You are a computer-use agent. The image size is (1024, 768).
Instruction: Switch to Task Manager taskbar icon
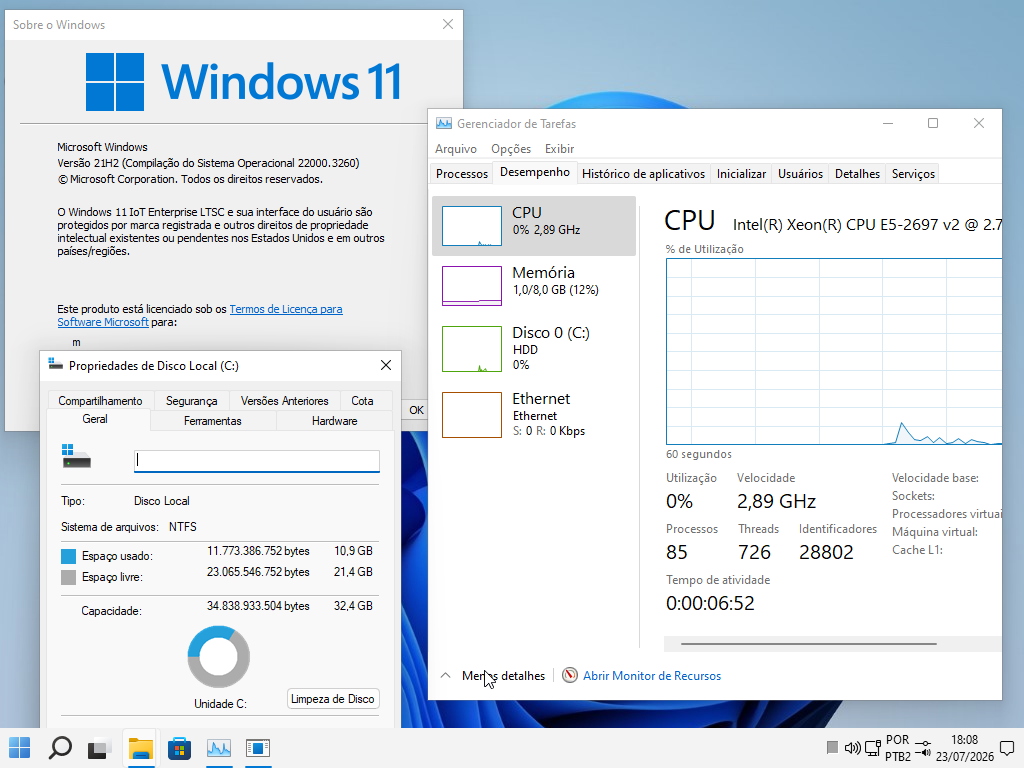click(x=219, y=748)
